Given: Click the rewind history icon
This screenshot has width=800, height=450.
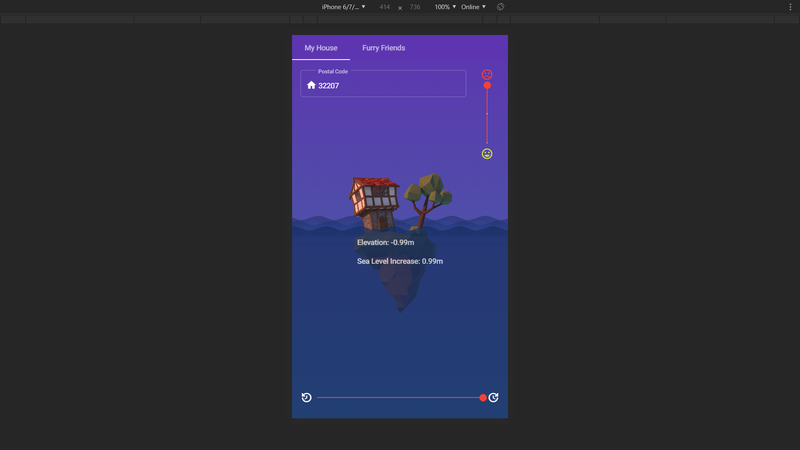Looking at the screenshot, I should tap(307, 398).
